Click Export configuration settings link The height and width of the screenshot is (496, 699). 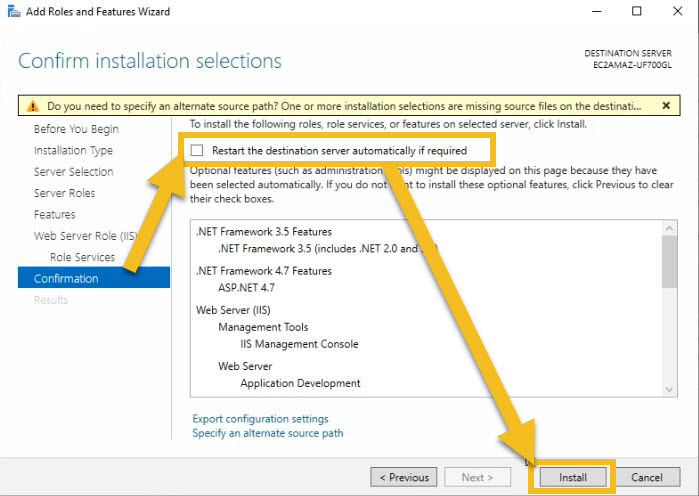[260, 419]
